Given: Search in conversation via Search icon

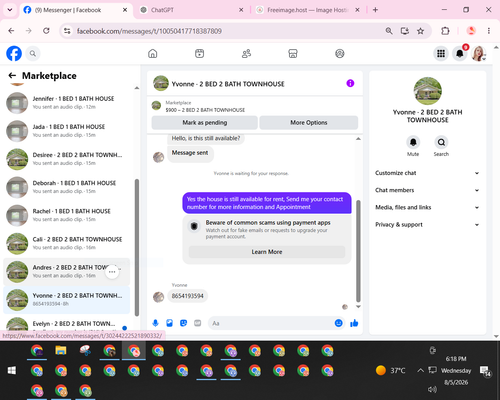Looking at the screenshot, I should click(441, 142).
